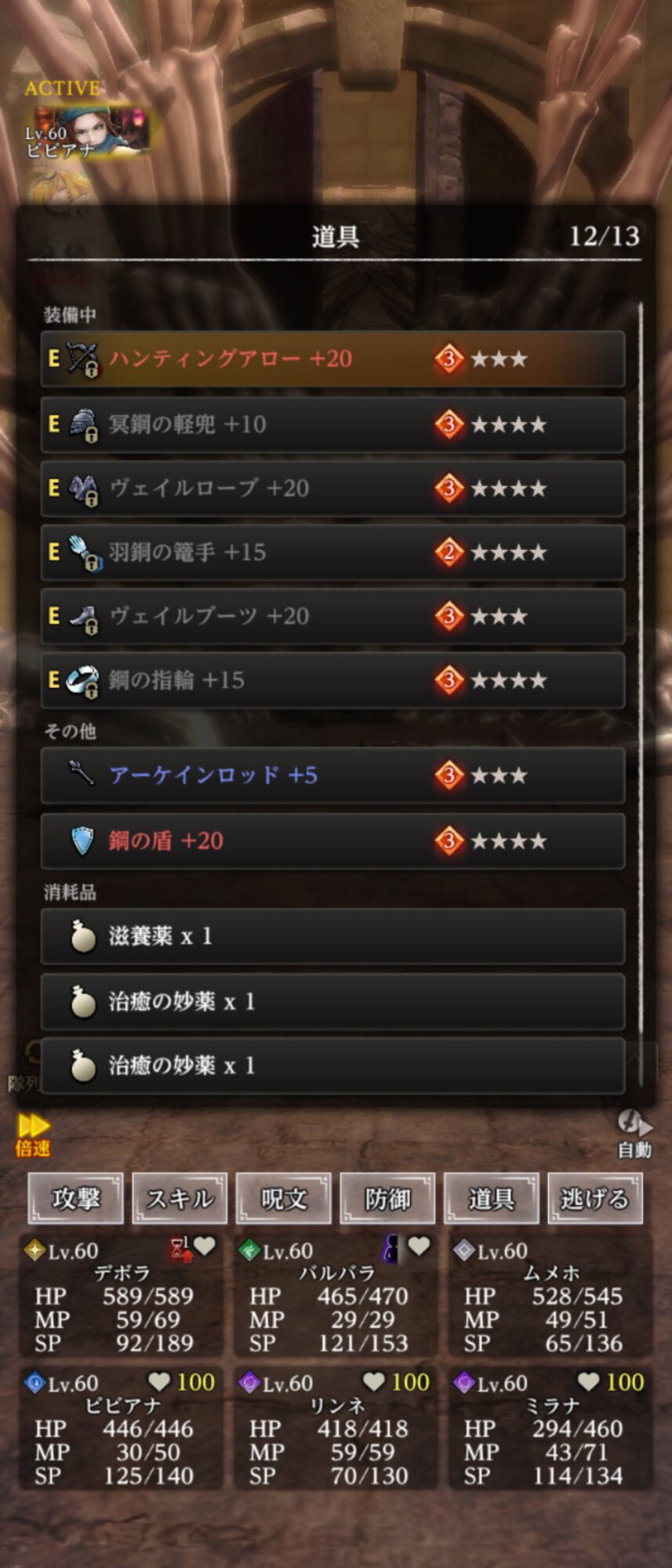Select the 鋼の盾 shield icon
Image resolution: width=672 pixels, height=1568 pixels.
point(82,841)
